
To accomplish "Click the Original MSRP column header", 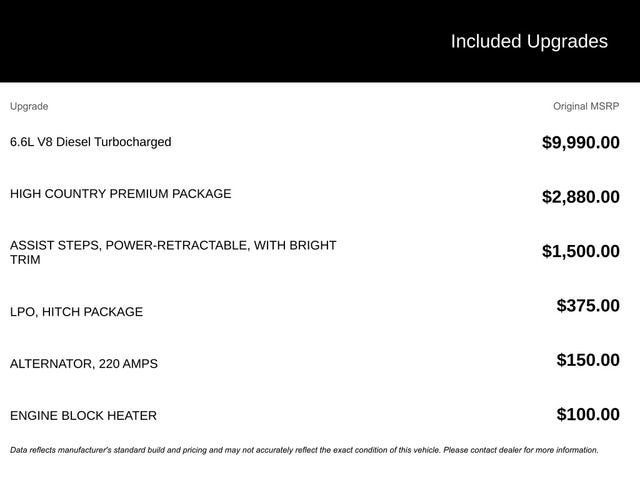I will (x=586, y=106).
